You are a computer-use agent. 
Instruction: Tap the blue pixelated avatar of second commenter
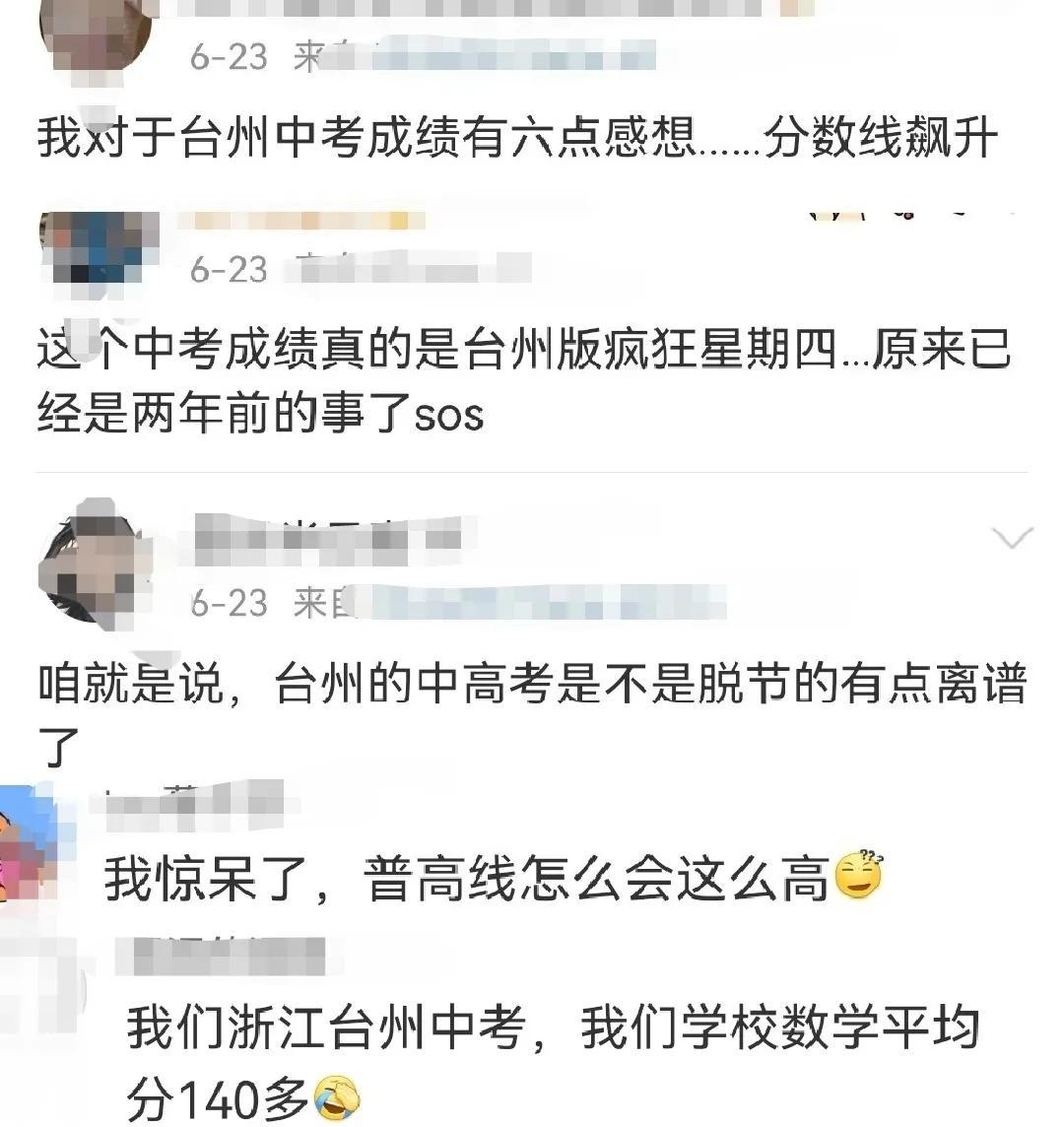pos(100,253)
